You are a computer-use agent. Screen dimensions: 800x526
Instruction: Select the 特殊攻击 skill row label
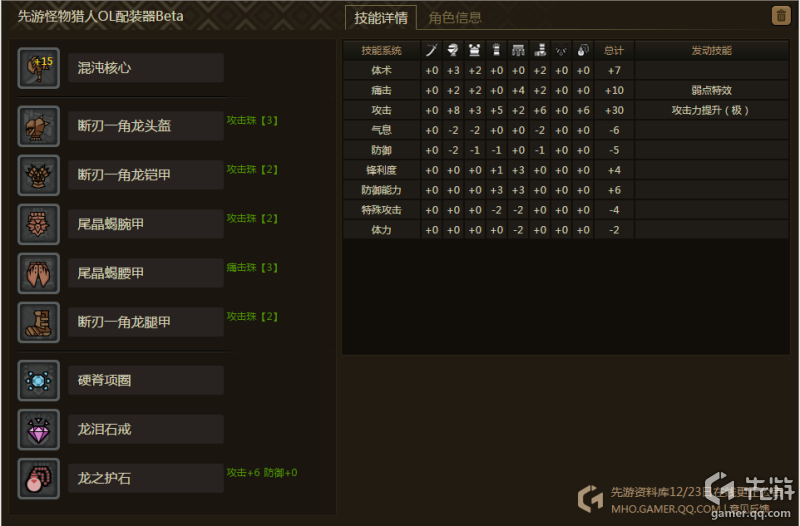[382, 210]
